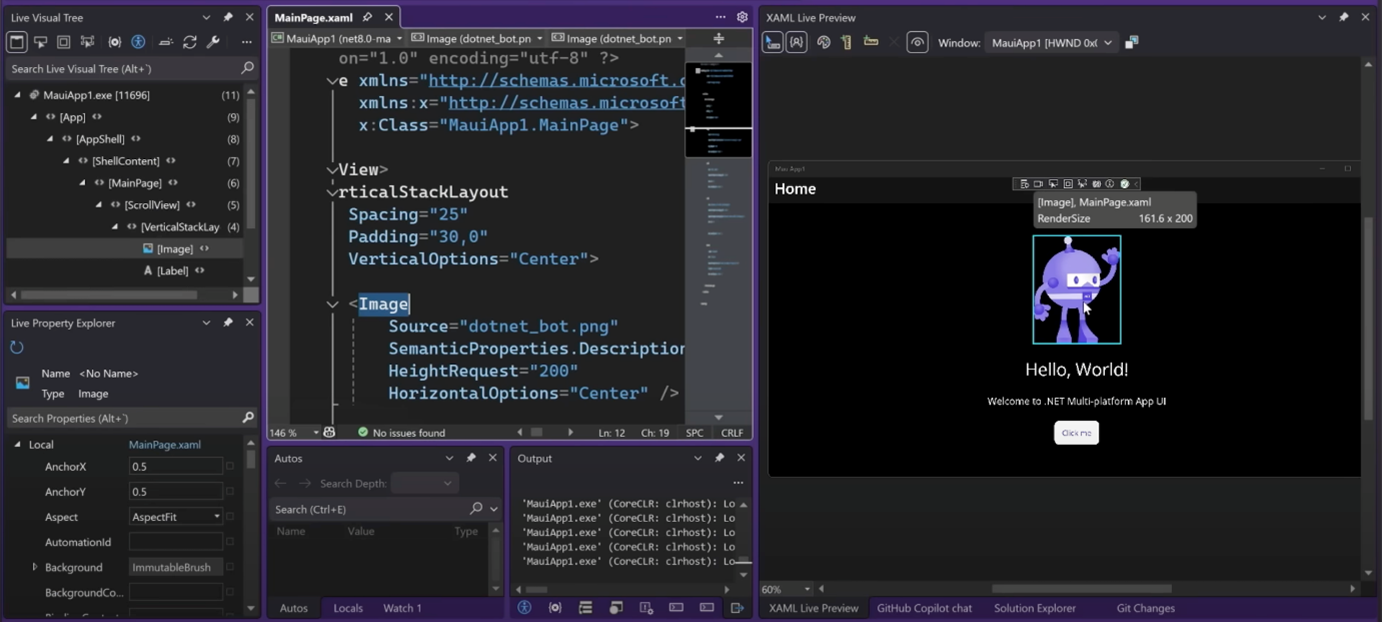Refresh Live Property Explorer values
The image size is (1382, 622).
pyautogui.click(x=17, y=347)
